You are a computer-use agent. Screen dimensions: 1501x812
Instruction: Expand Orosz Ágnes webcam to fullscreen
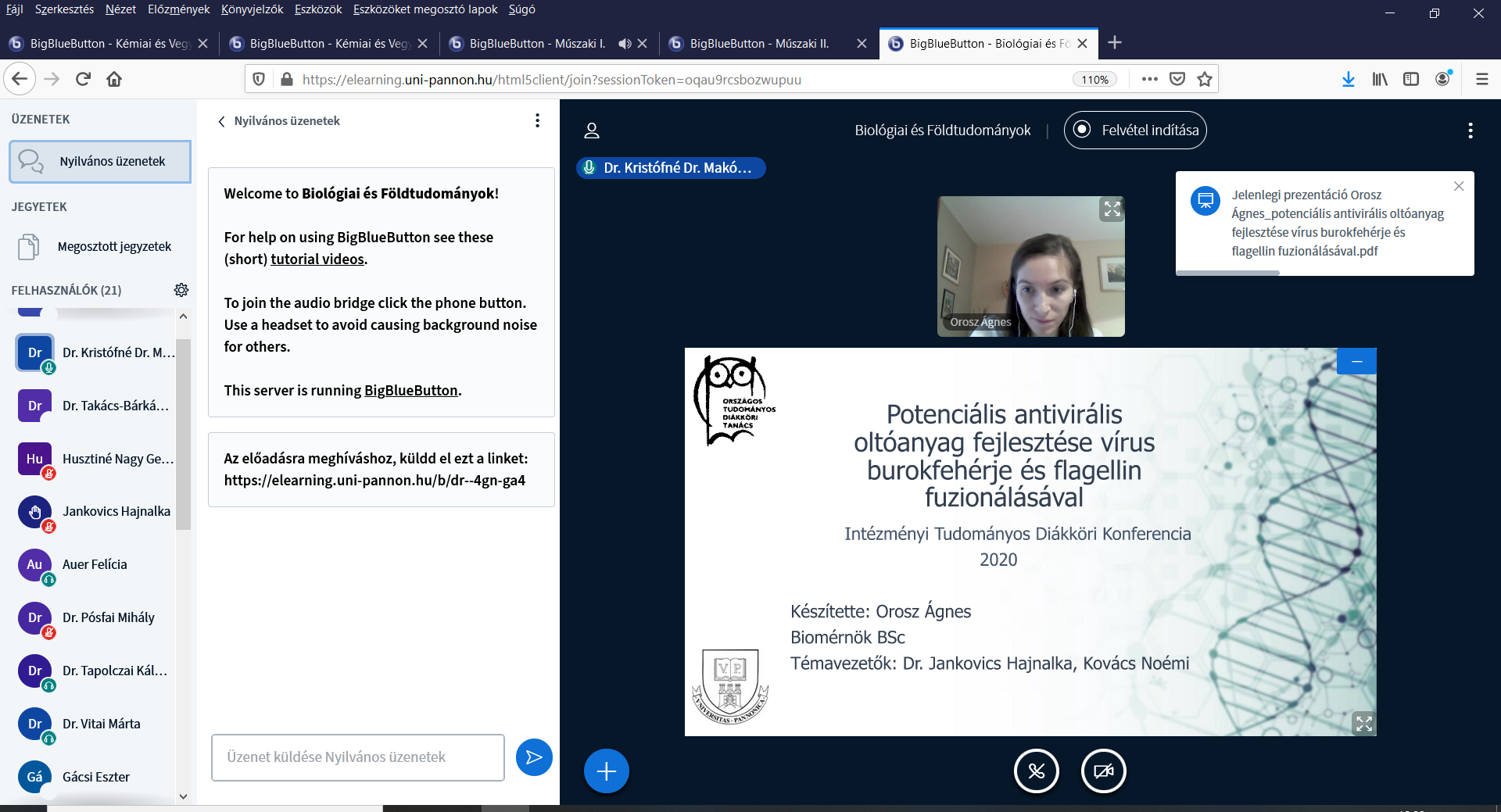coord(1112,209)
